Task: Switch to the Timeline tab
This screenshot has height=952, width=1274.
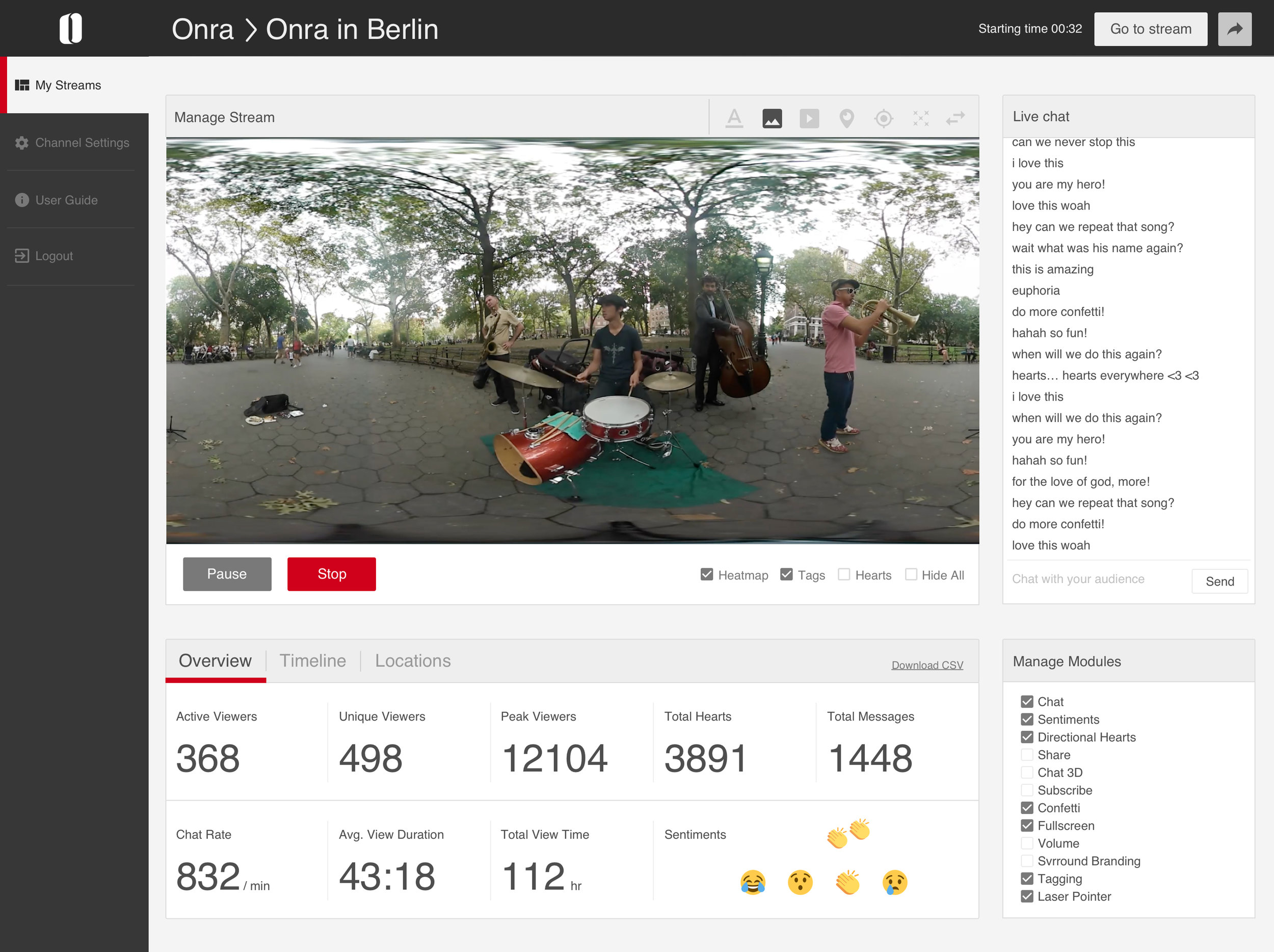Action: [313, 661]
